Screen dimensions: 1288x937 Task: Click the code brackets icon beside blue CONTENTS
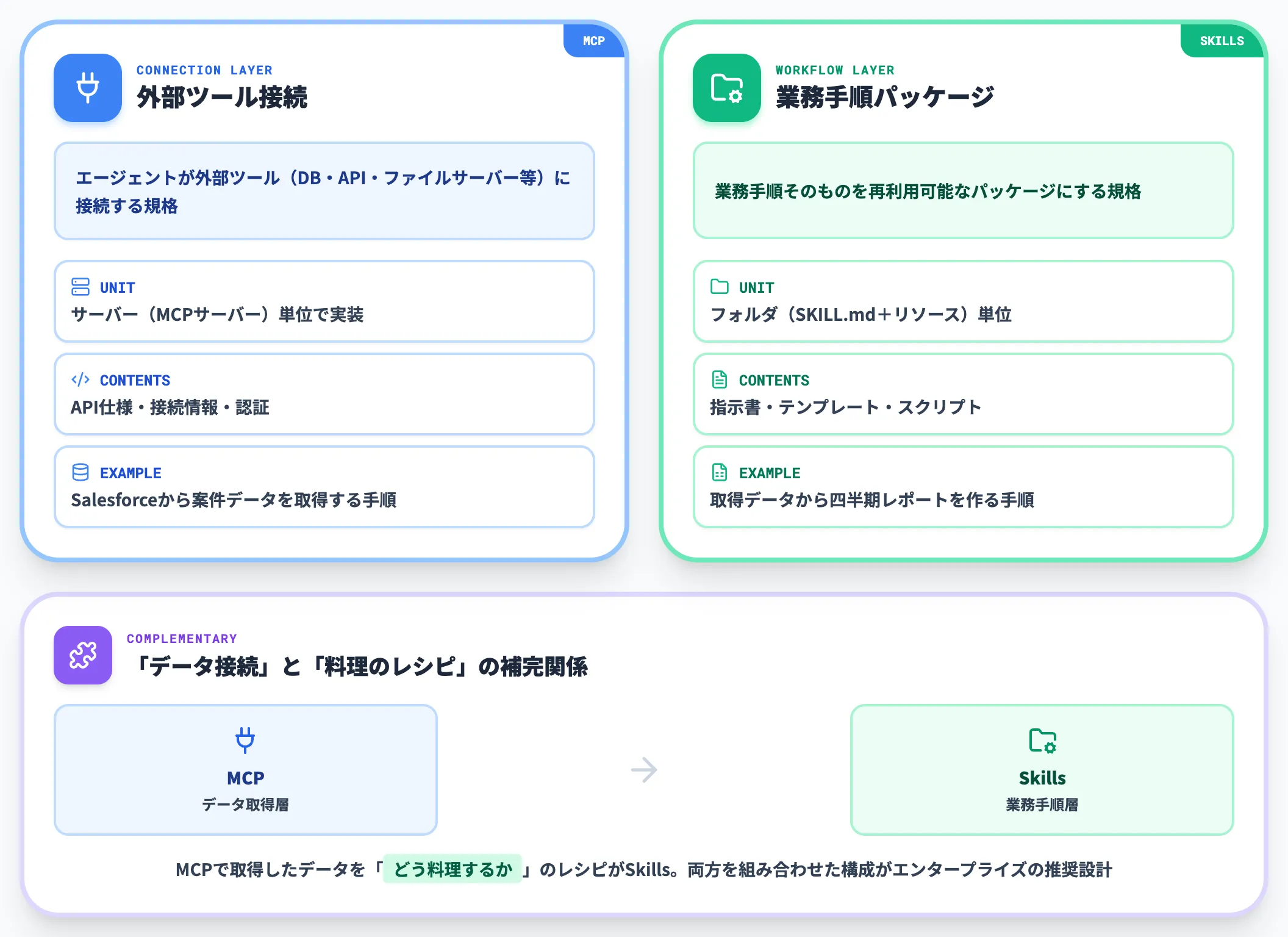(x=80, y=379)
